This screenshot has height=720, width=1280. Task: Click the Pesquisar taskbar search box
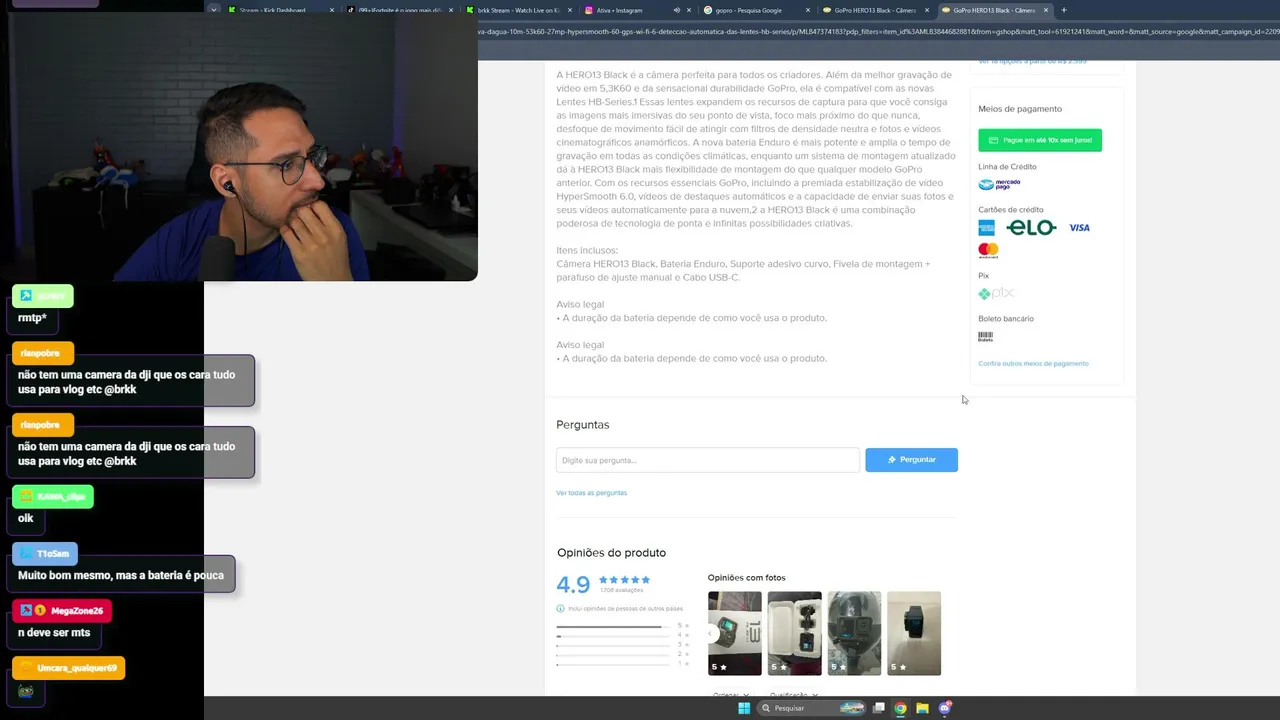(811, 708)
